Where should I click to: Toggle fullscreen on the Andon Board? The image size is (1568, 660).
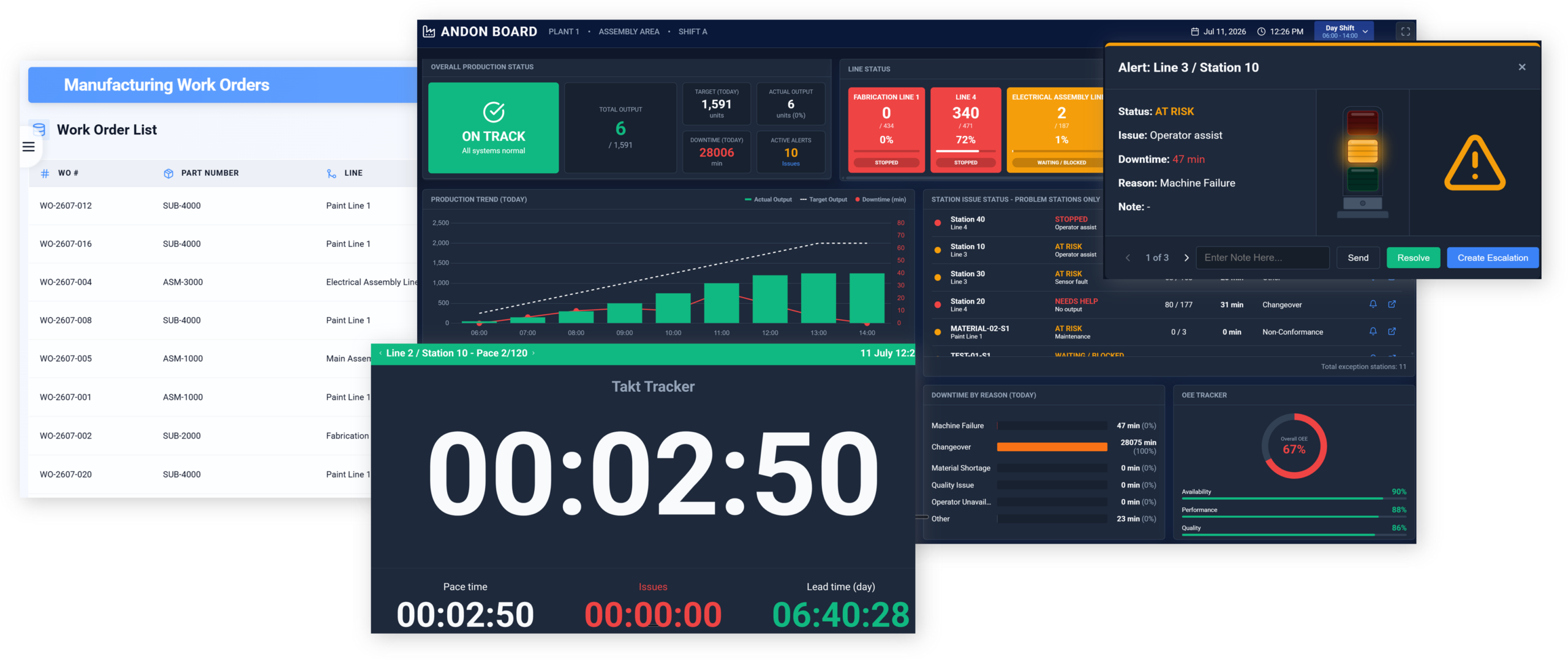[1406, 32]
